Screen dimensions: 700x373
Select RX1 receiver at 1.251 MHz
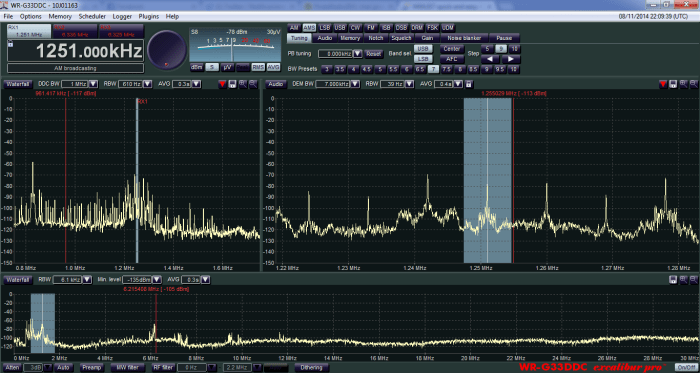[x=29, y=31]
